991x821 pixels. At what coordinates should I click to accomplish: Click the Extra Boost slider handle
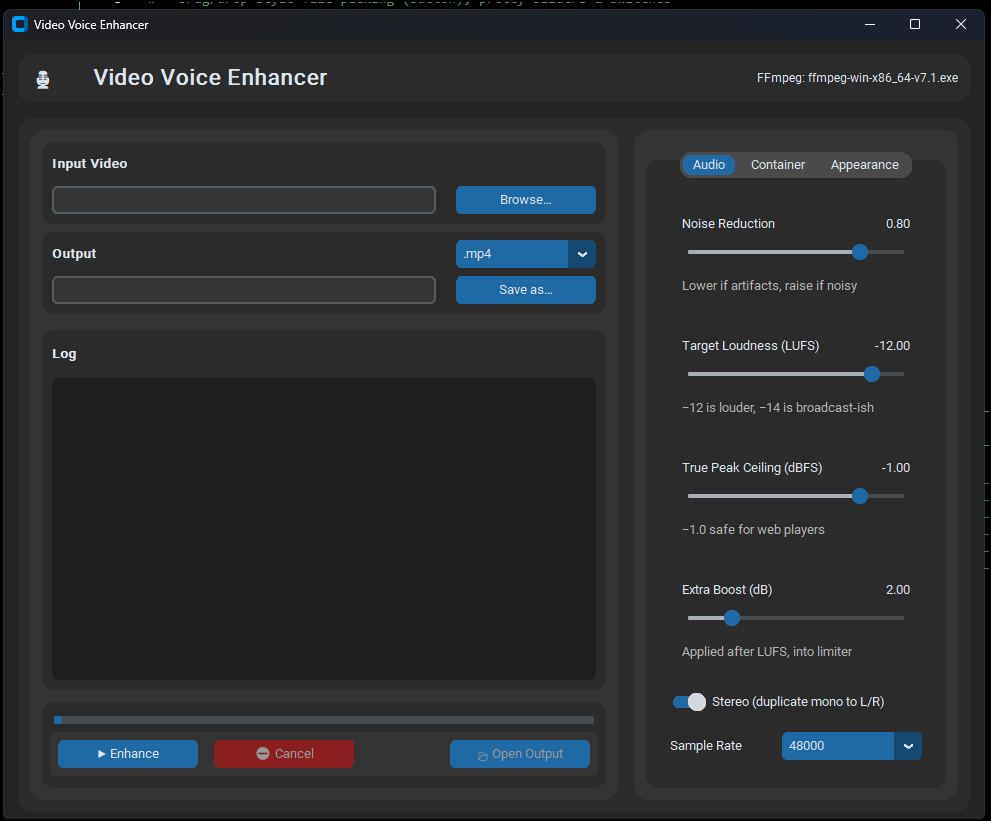click(732, 618)
